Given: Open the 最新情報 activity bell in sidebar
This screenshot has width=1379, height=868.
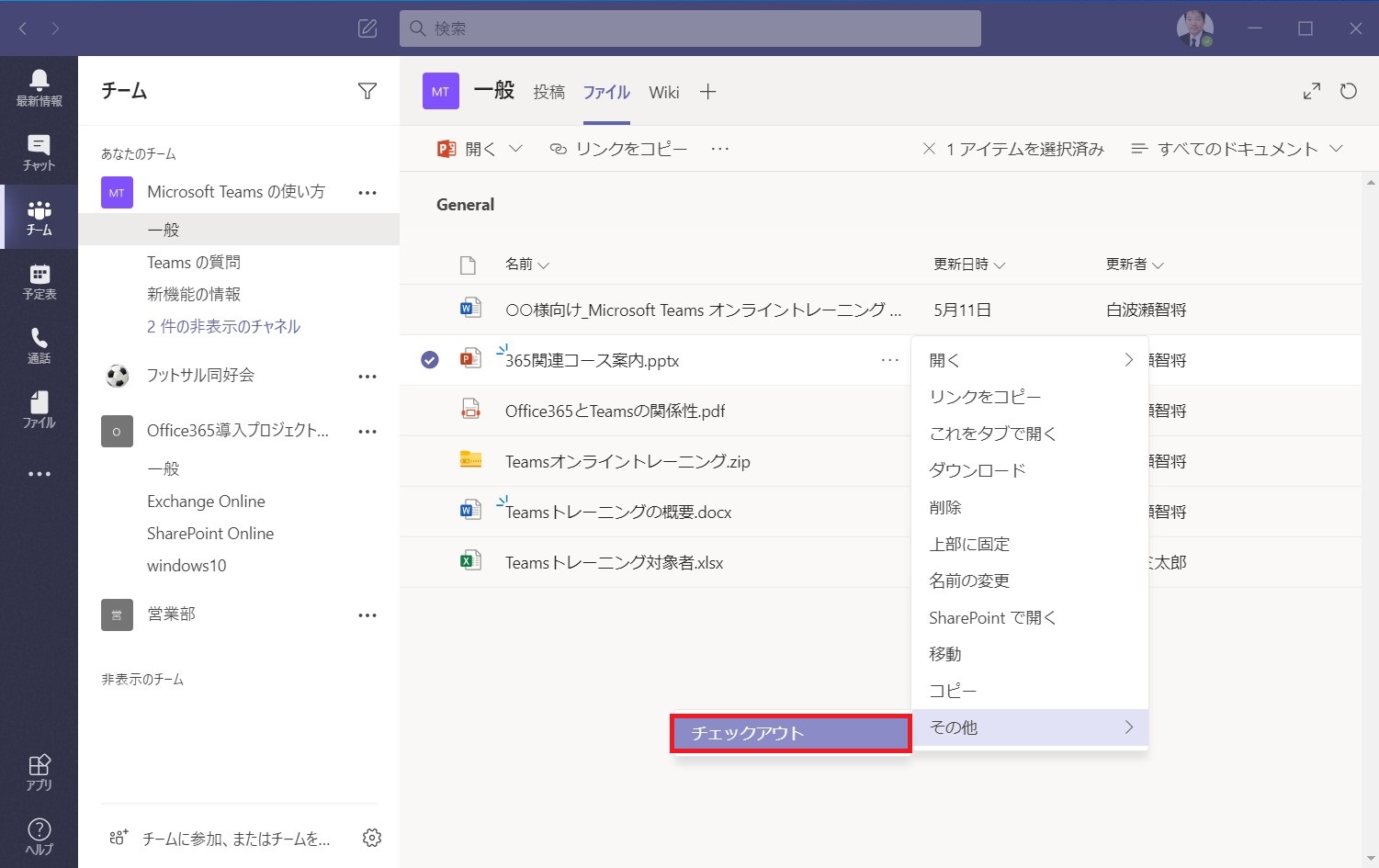Looking at the screenshot, I should [39, 88].
